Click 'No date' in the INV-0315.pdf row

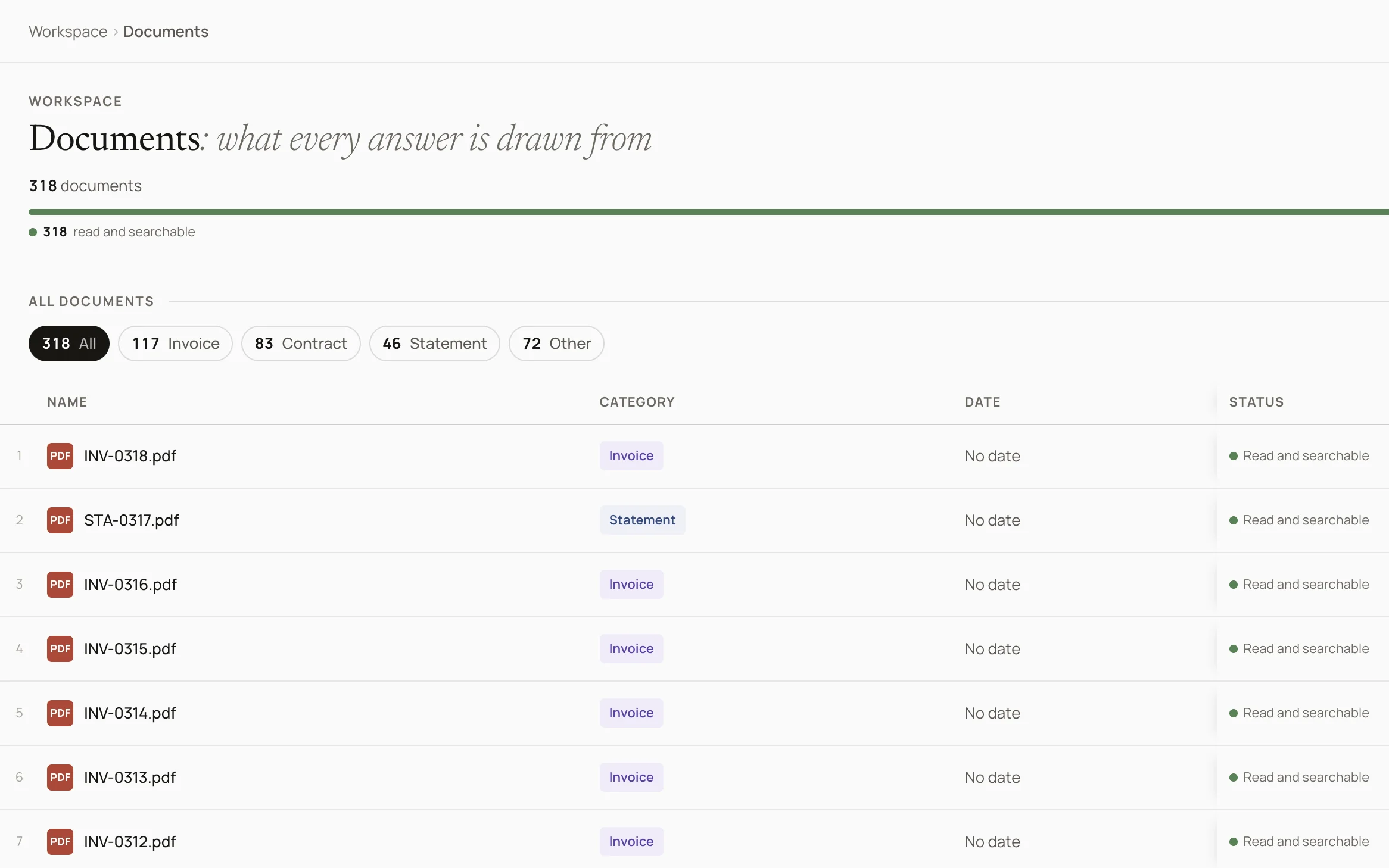(992, 649)
